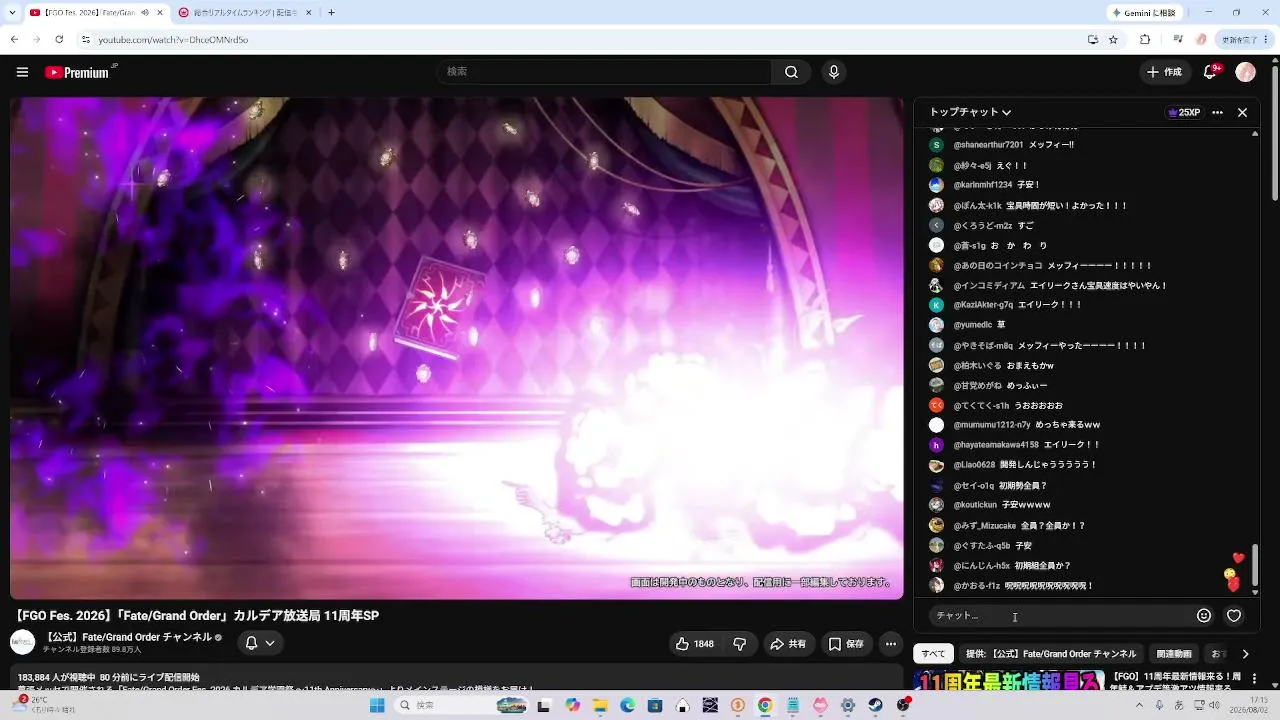Focus the YouTube 検索 search field
The height and width of the screenshot is (720, 1280).
(604, 72)
